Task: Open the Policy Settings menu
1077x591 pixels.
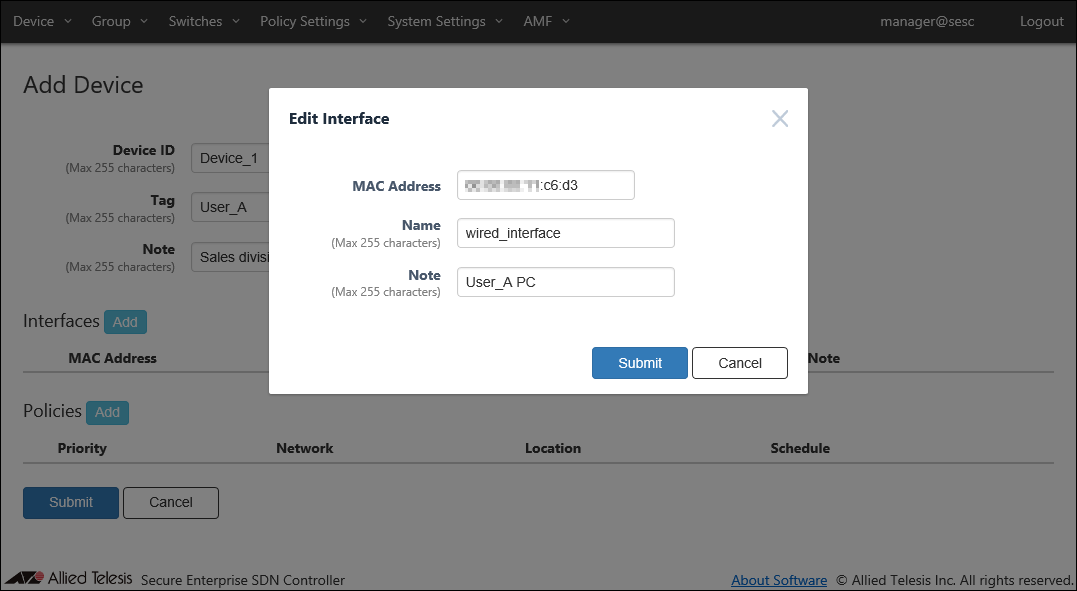Action: click(313, 21)
